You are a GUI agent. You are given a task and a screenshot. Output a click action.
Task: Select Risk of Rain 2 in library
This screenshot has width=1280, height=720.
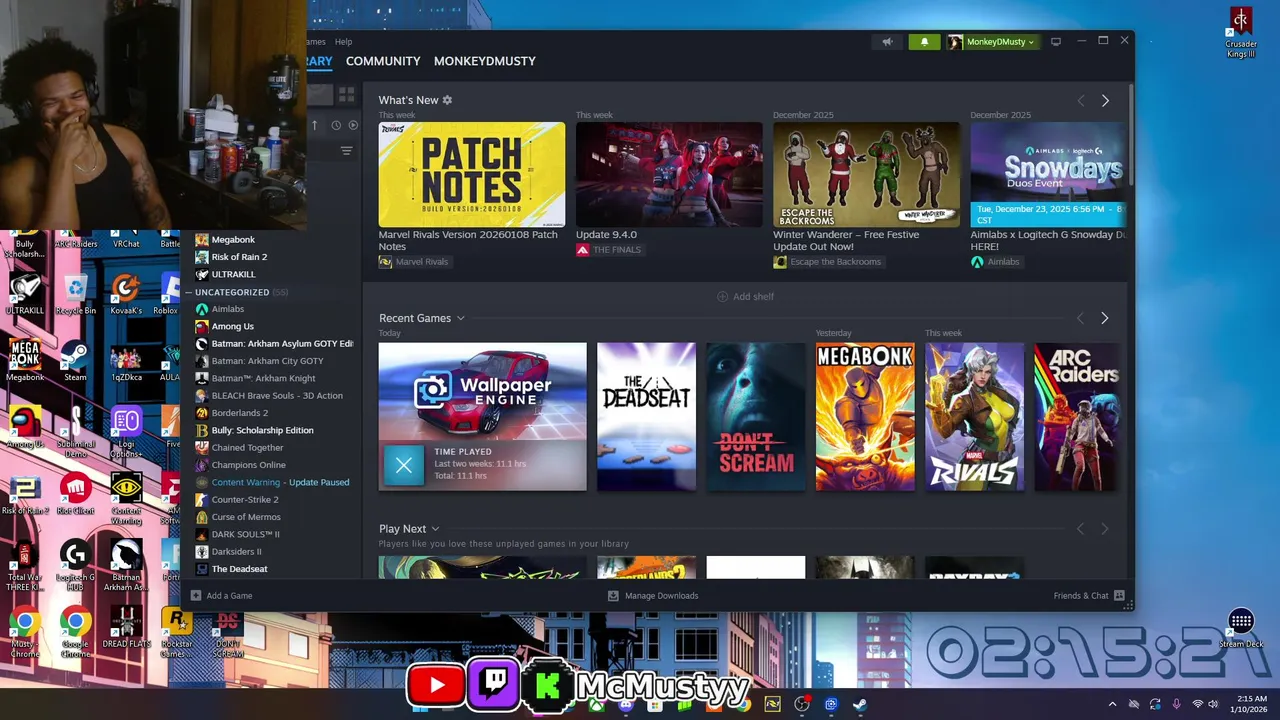pyautogui.click(x=239, y=257)
